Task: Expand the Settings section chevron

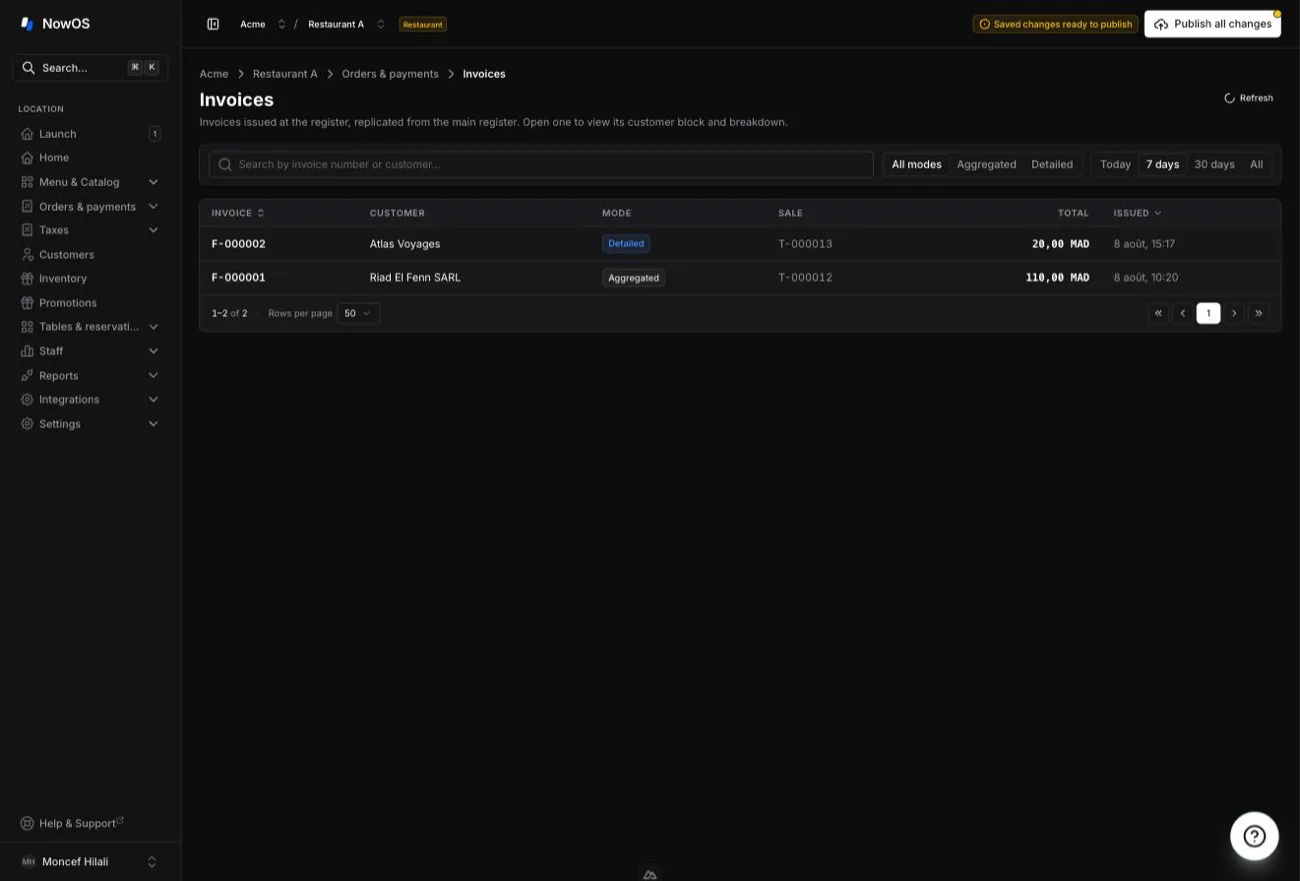Action: 153,424
